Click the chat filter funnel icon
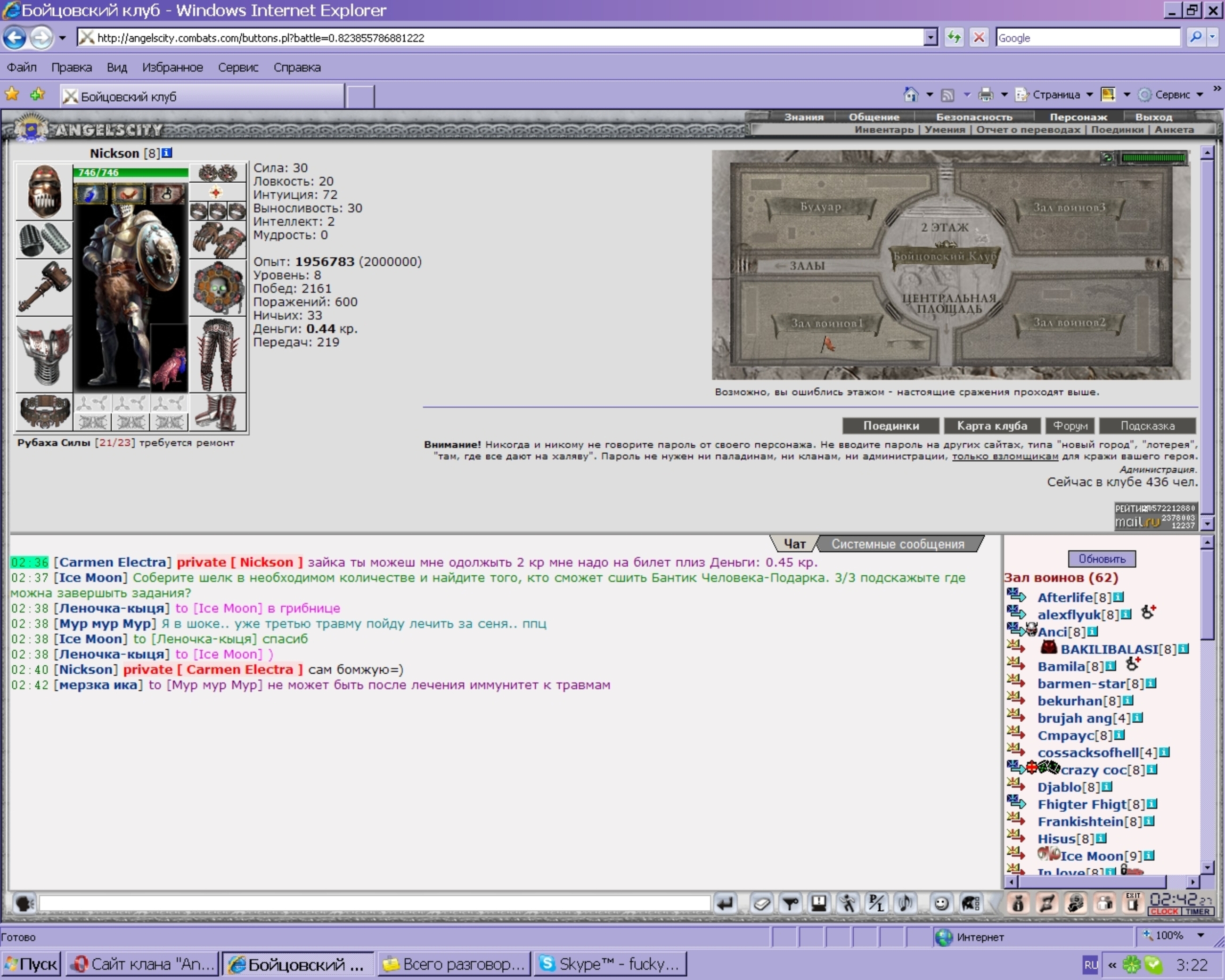1225x980 pixels. point(790,903)
